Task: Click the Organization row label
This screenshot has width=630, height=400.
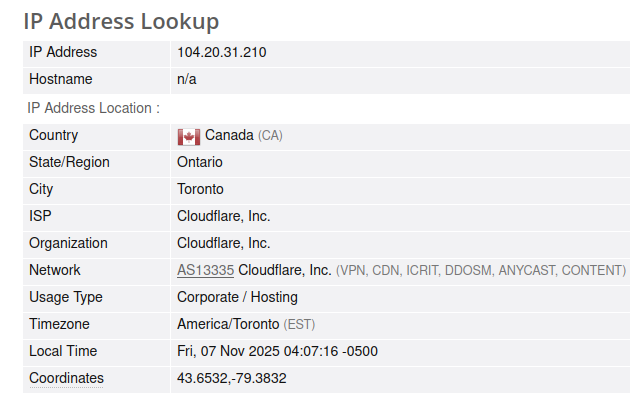Action: pos(68,243)
